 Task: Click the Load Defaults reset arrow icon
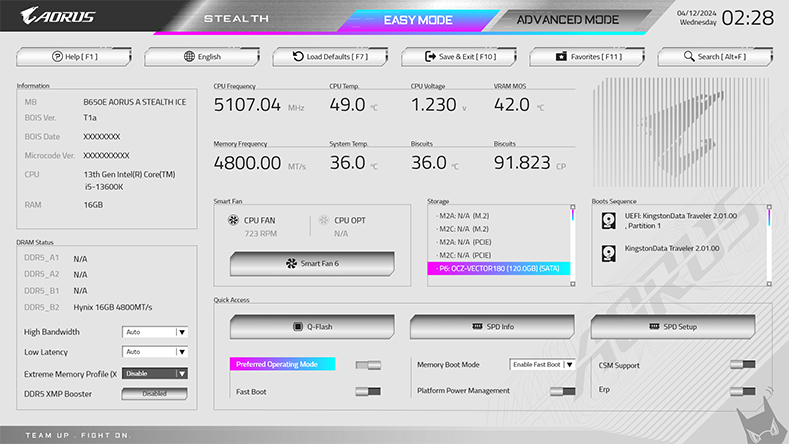(x=298, y=57)
